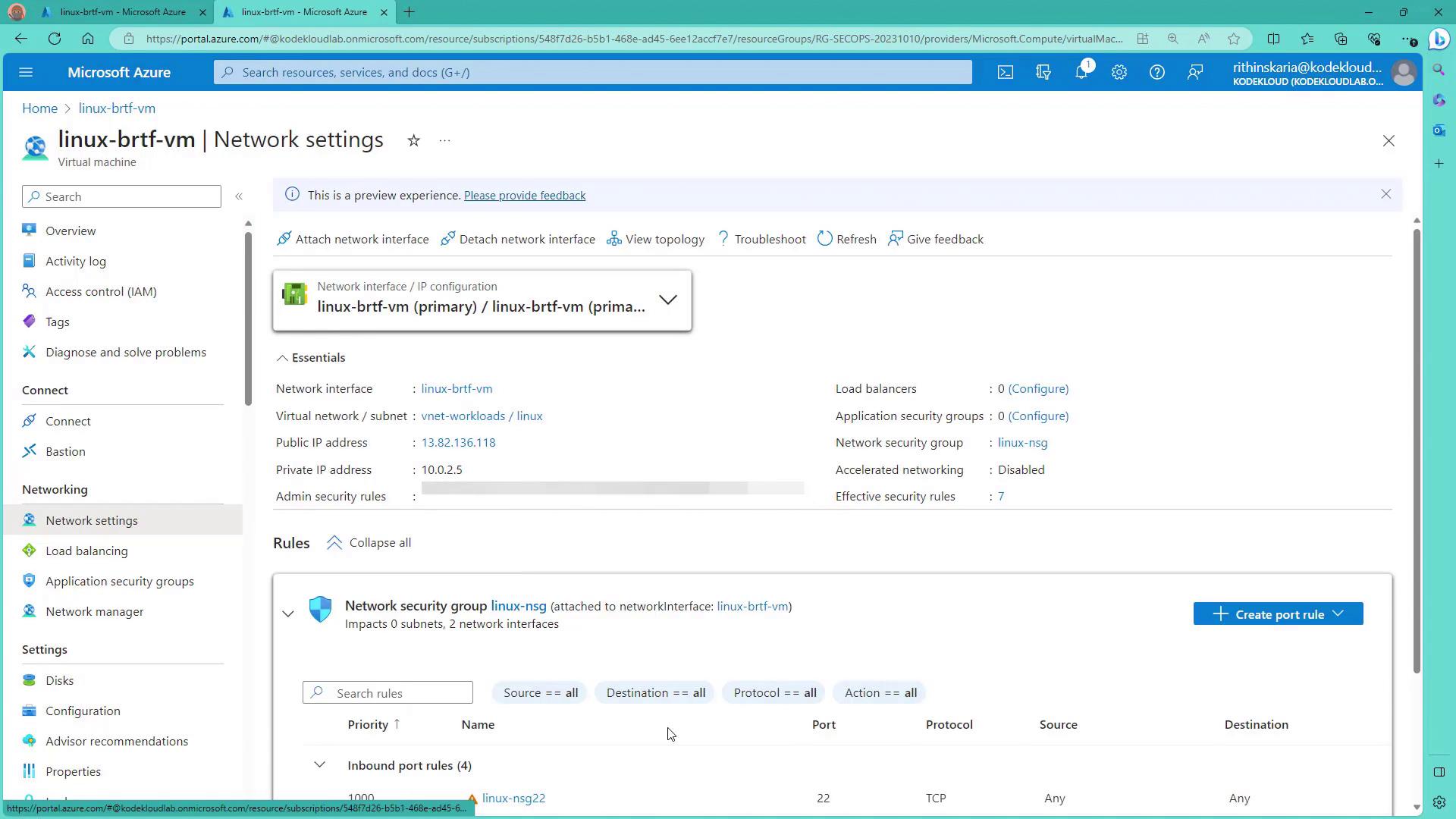
Task: Click the Help question mark icon
Action: pos(1156,72)
